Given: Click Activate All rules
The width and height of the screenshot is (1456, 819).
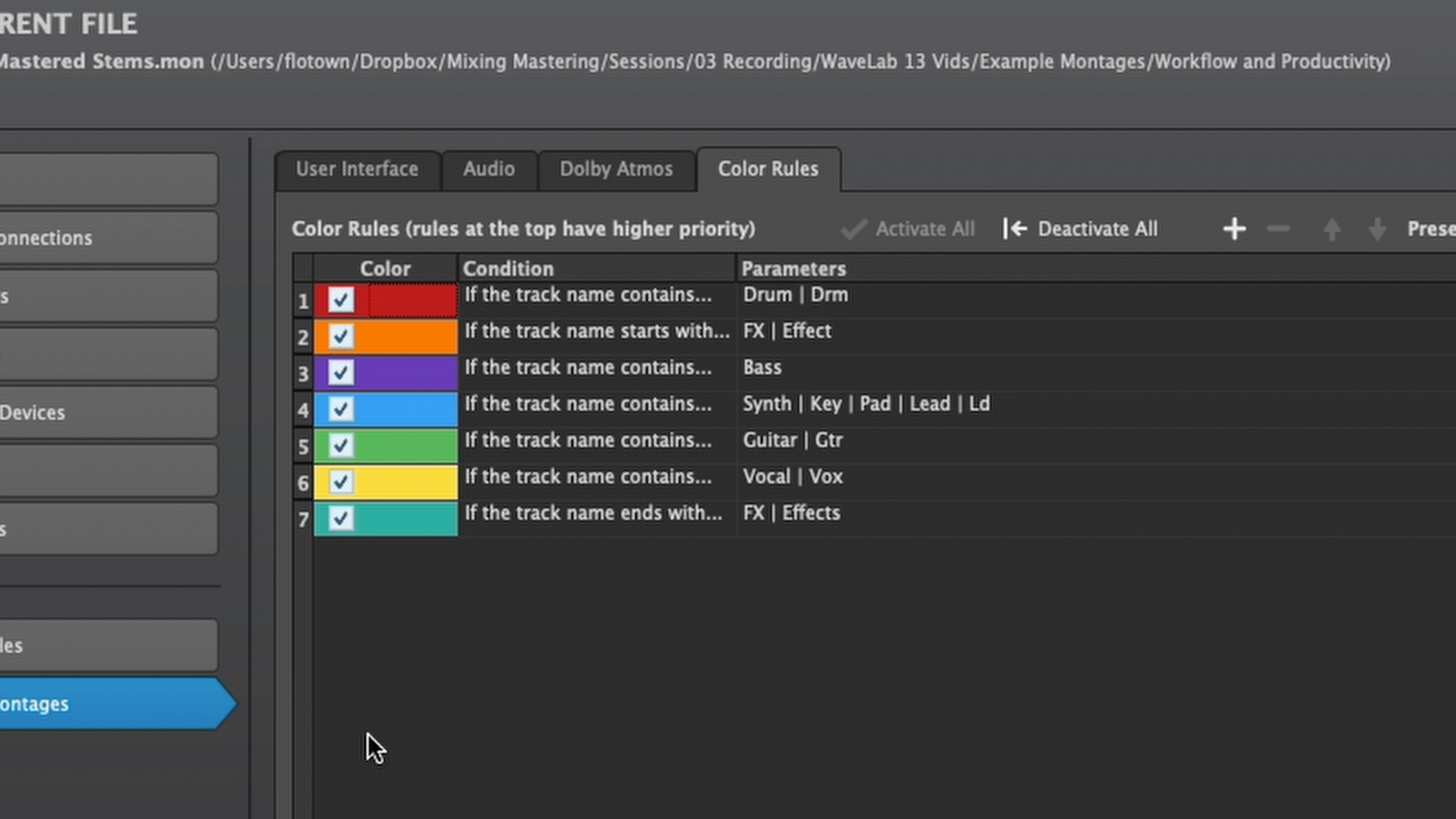Looking at the screenshot, I should [x=908, y=229].
